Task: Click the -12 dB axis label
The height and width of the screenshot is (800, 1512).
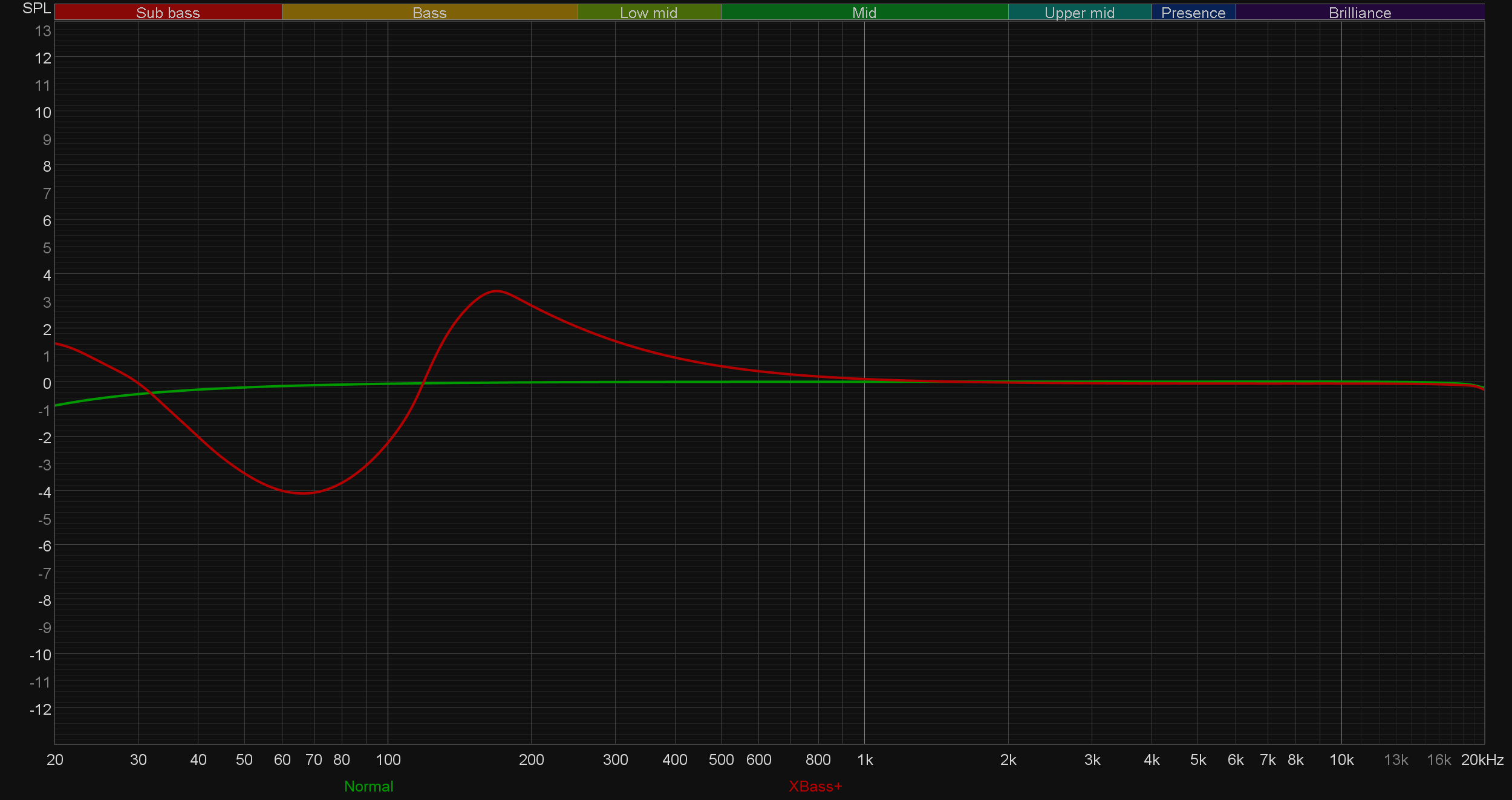Action: click(x=41, y=709)
